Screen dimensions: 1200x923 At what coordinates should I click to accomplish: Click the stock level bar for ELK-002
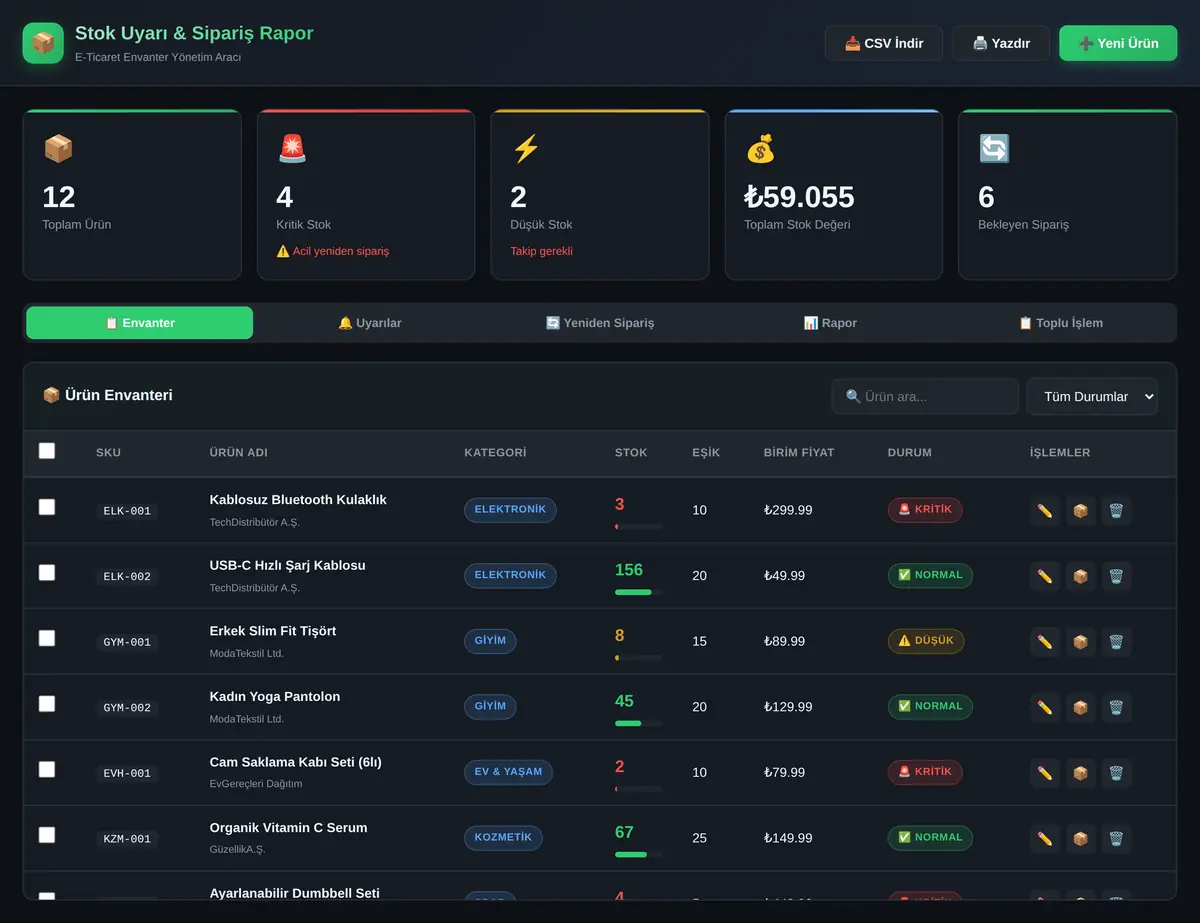(x=638, y=592)
